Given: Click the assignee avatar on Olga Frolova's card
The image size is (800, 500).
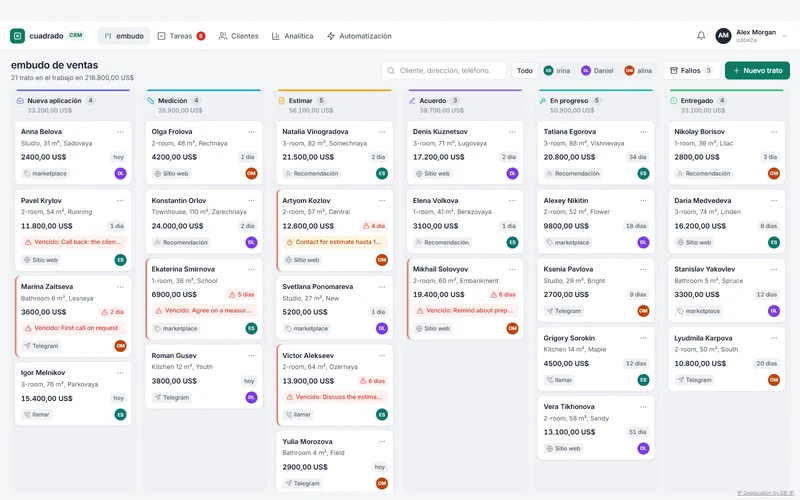Looking at the screenshot, I should (x=252, y=173).
